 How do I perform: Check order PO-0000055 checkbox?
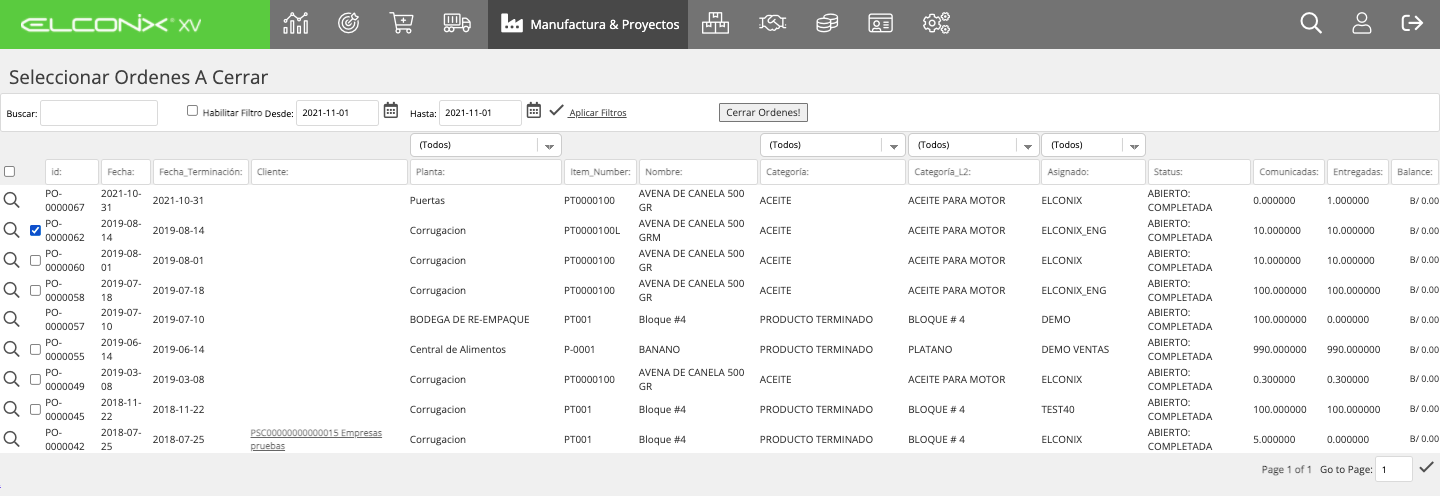tap(36, 349)
